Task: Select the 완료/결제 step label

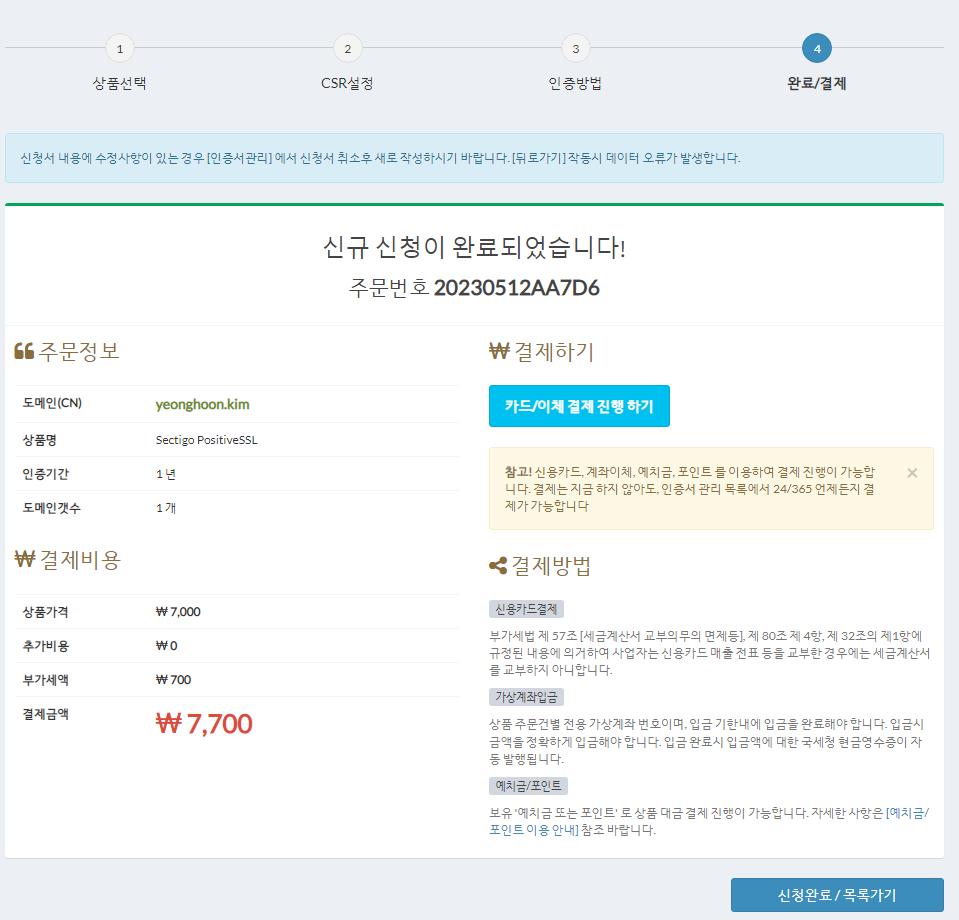Action: tap(817, 84)
